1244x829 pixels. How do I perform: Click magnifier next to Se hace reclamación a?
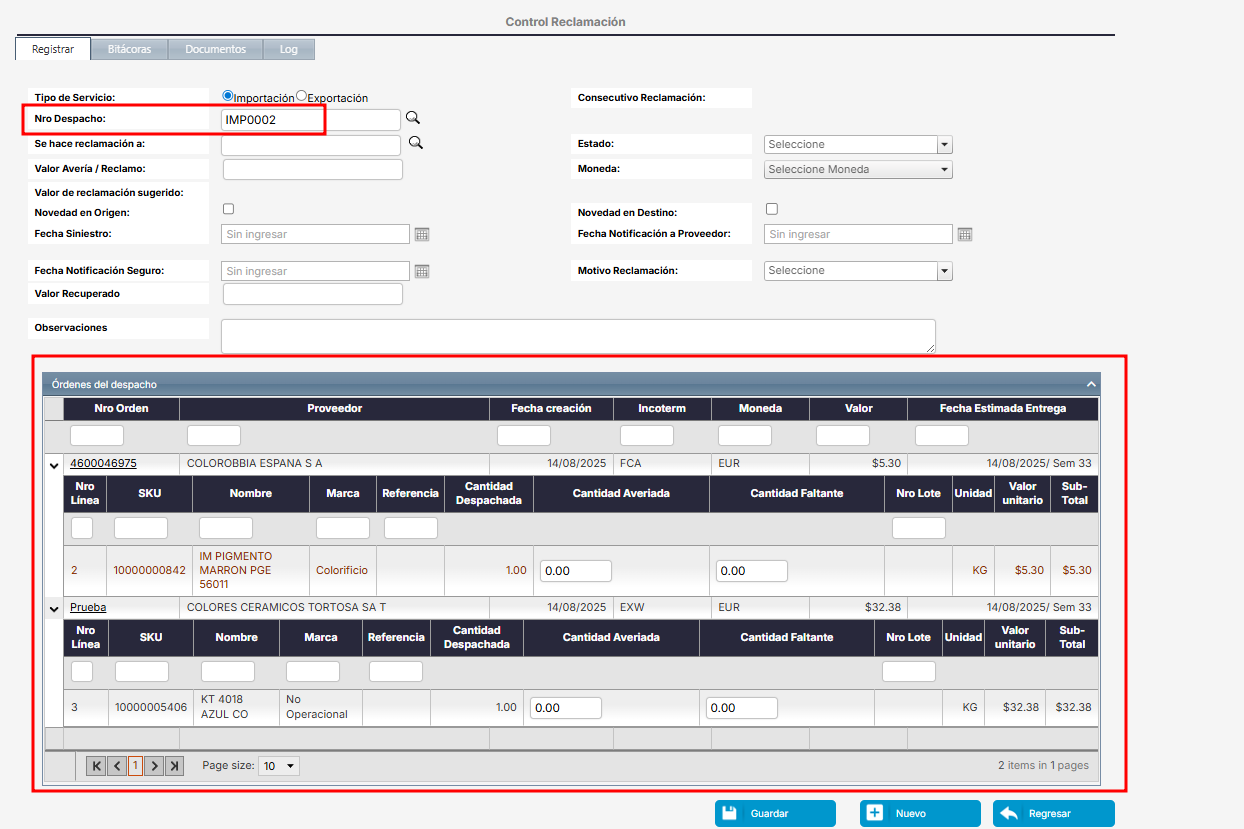(416, 143)
